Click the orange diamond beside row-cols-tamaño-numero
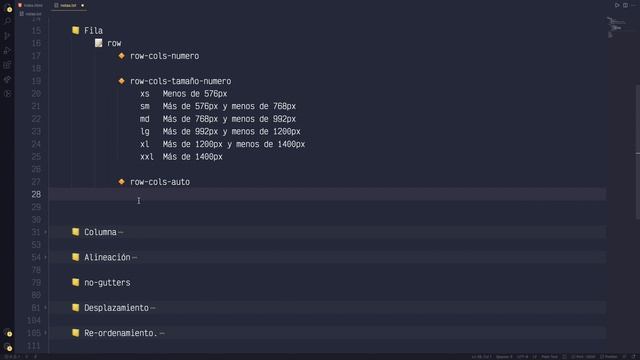The image size is (640, 360). click(122, 81)
